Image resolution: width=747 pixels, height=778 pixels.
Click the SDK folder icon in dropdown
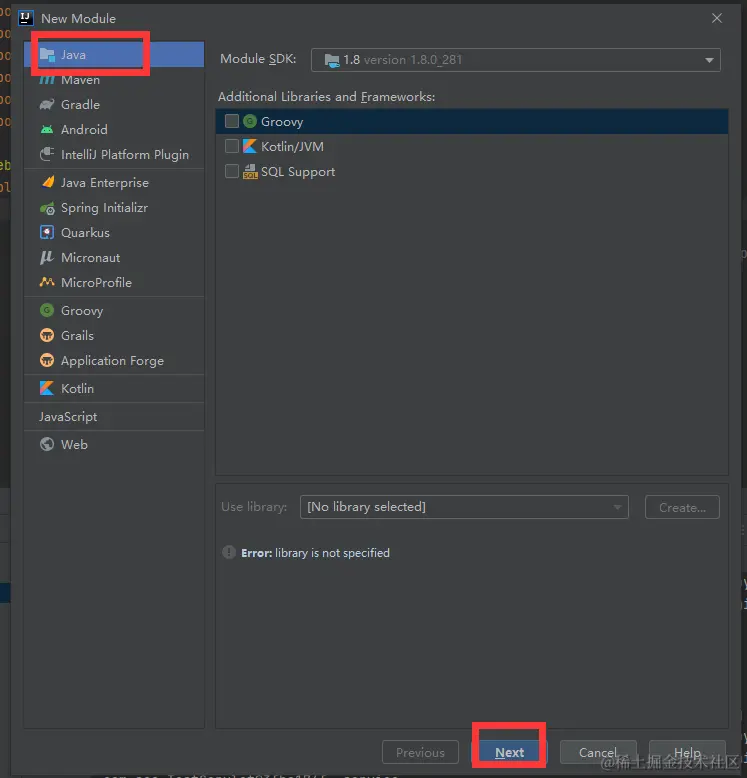332,60
